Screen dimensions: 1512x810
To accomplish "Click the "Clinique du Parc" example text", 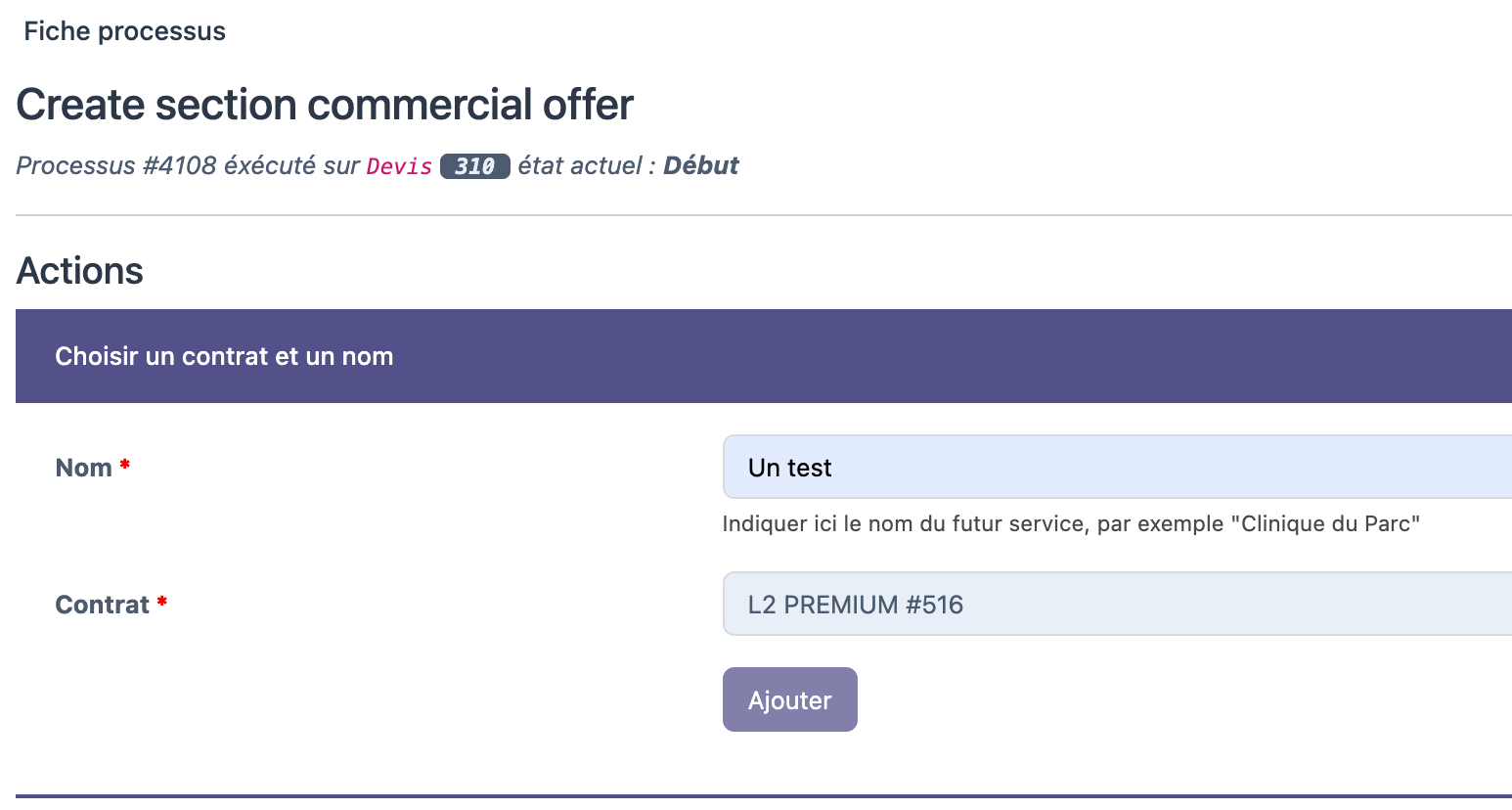I will click(x=1330, y=523).
